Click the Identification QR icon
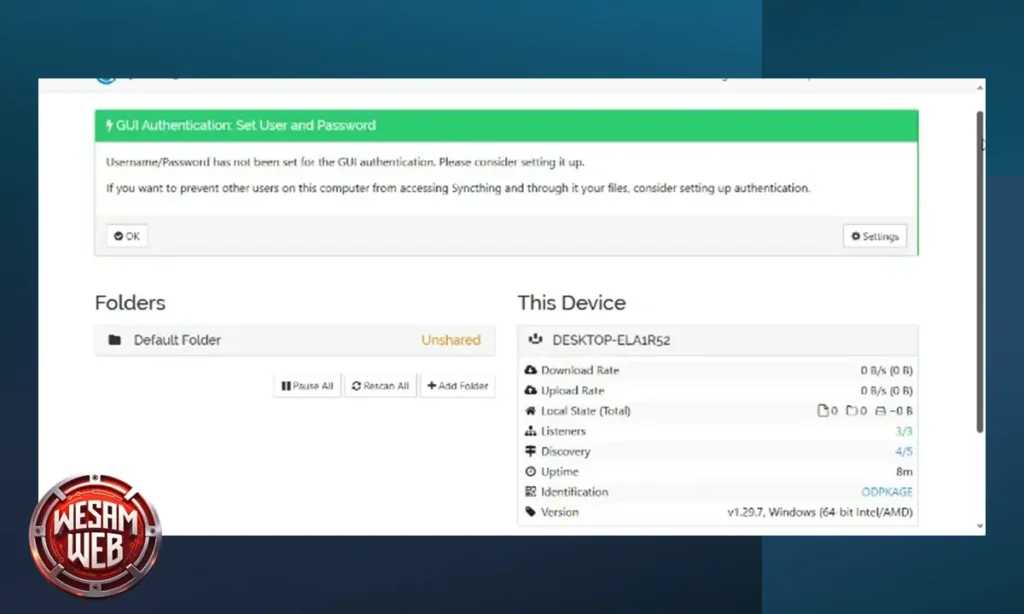Screen dimensions: 1024x614 (531, 491)
